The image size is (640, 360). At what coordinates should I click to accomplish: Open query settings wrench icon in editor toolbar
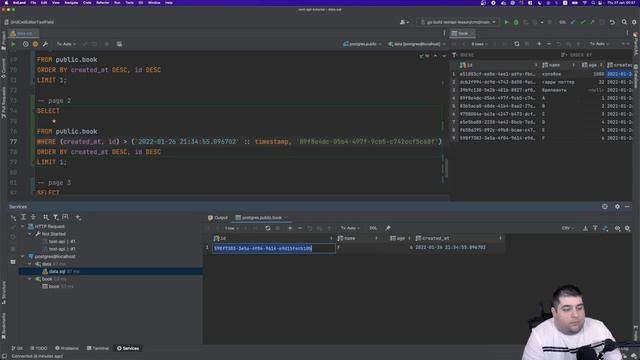pos(45,44)
